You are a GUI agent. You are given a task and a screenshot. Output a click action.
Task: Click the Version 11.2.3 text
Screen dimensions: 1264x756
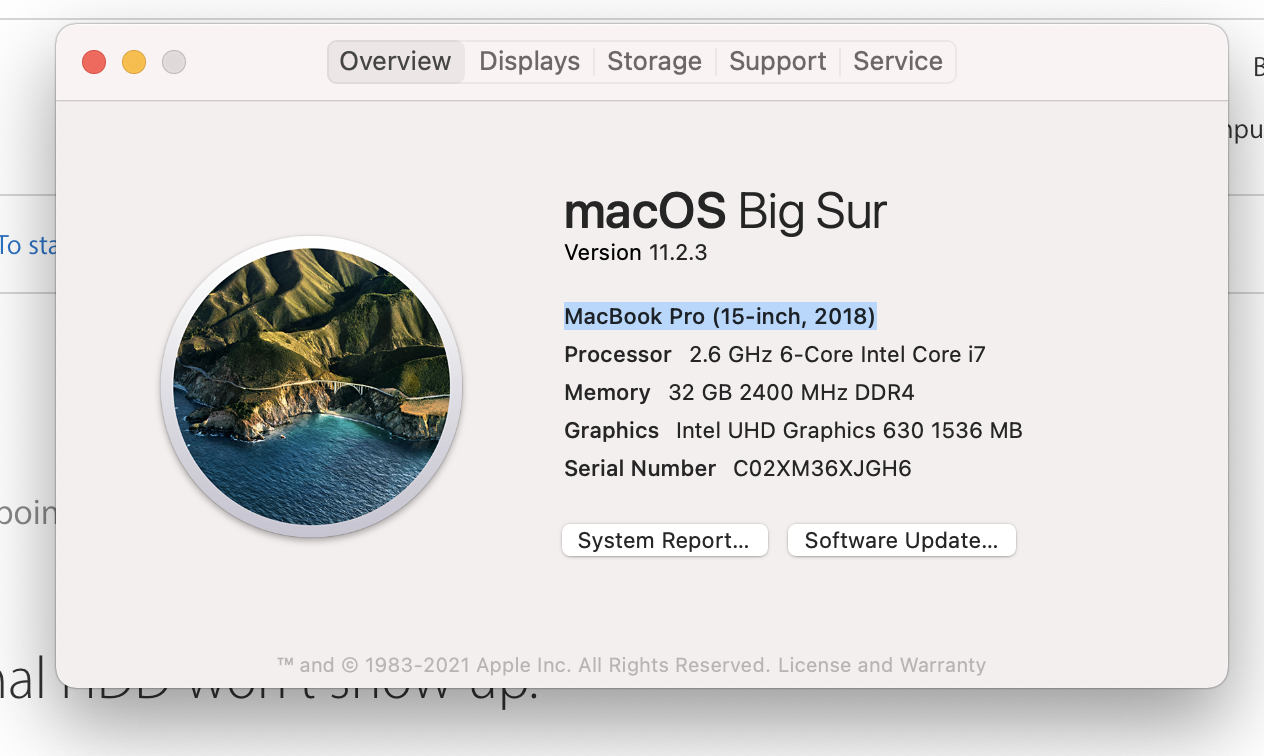point(635,252)
